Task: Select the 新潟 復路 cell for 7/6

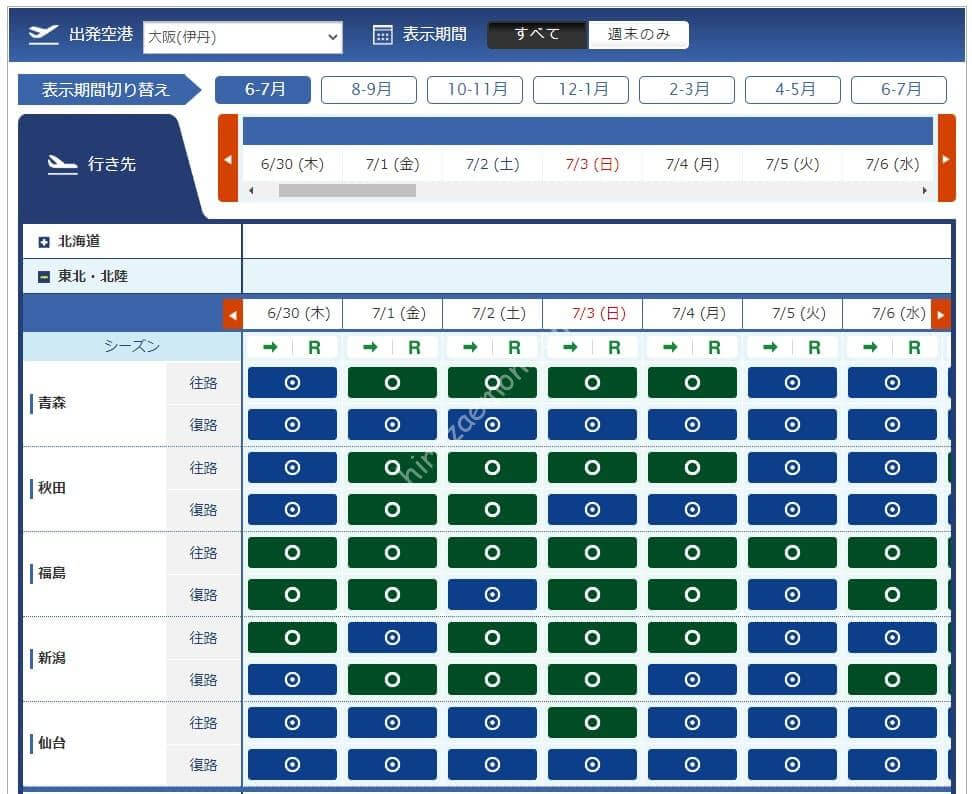Action: coord(892,680)
